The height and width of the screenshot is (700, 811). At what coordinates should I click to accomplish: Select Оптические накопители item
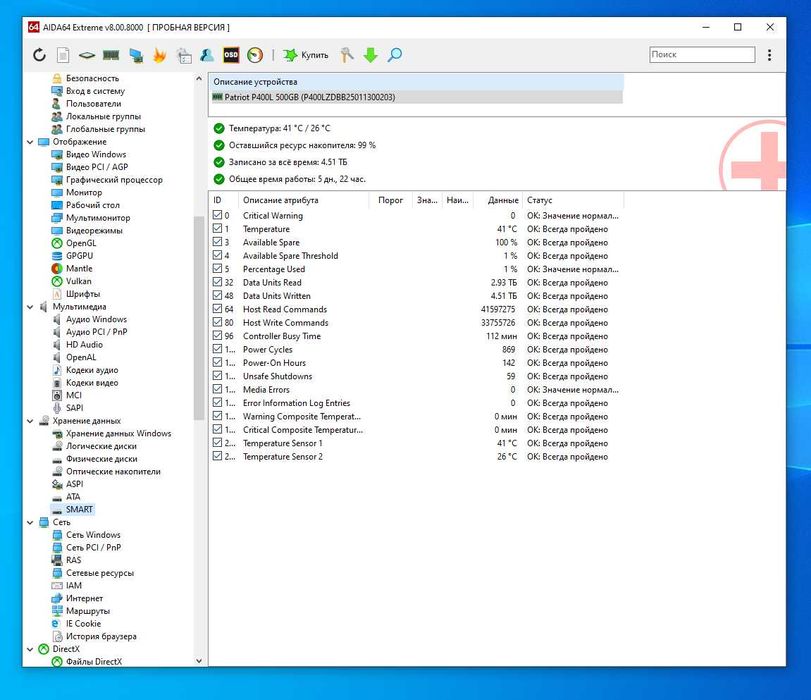point(113,471)
